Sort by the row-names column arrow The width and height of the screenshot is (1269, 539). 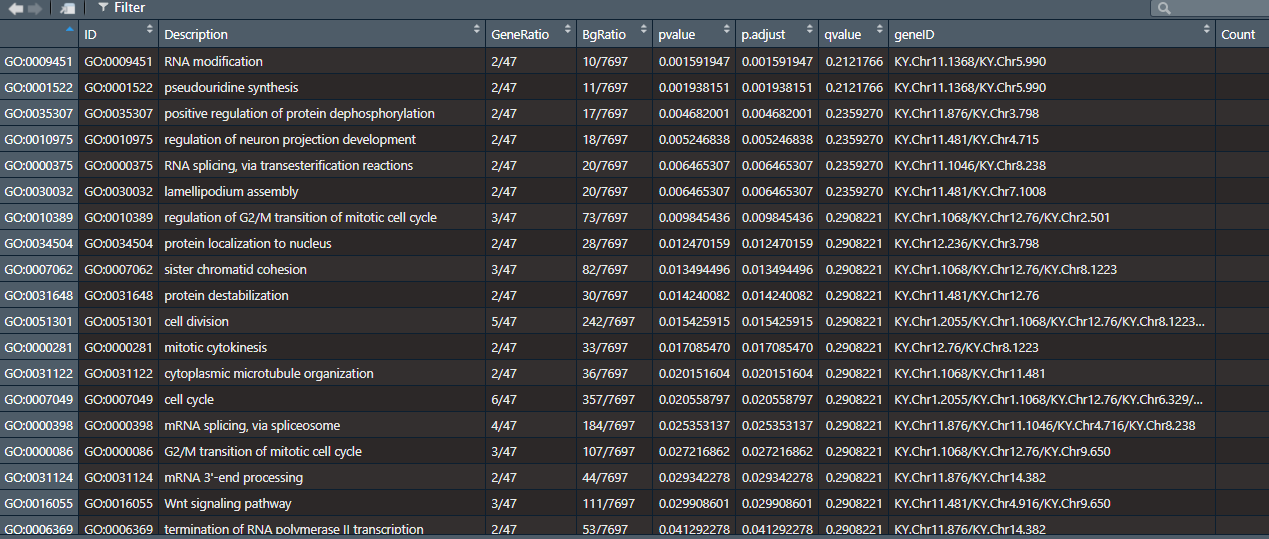click(68, 30)
